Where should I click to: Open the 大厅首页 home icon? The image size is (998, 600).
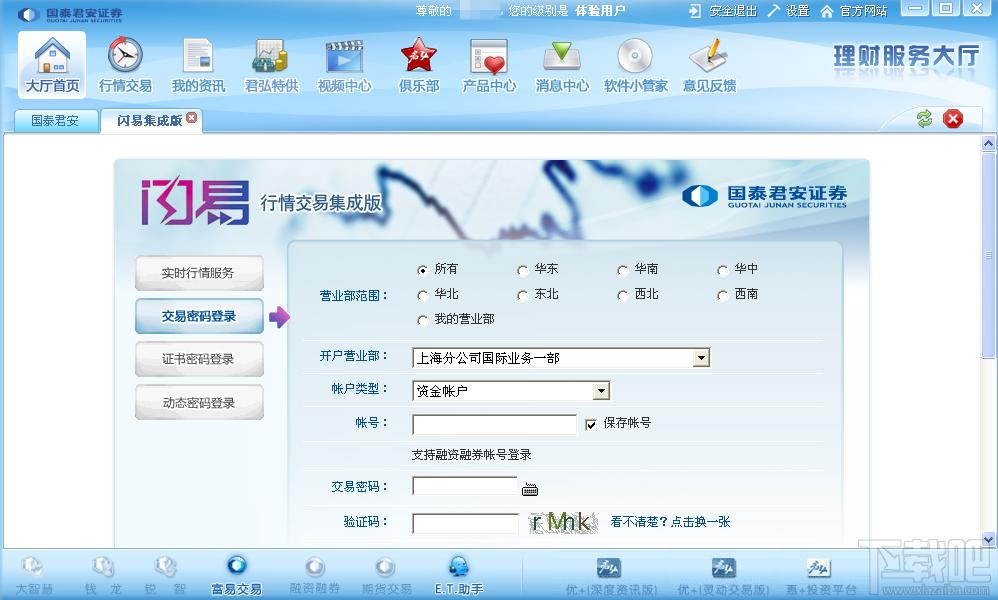(x=52, y=64)
